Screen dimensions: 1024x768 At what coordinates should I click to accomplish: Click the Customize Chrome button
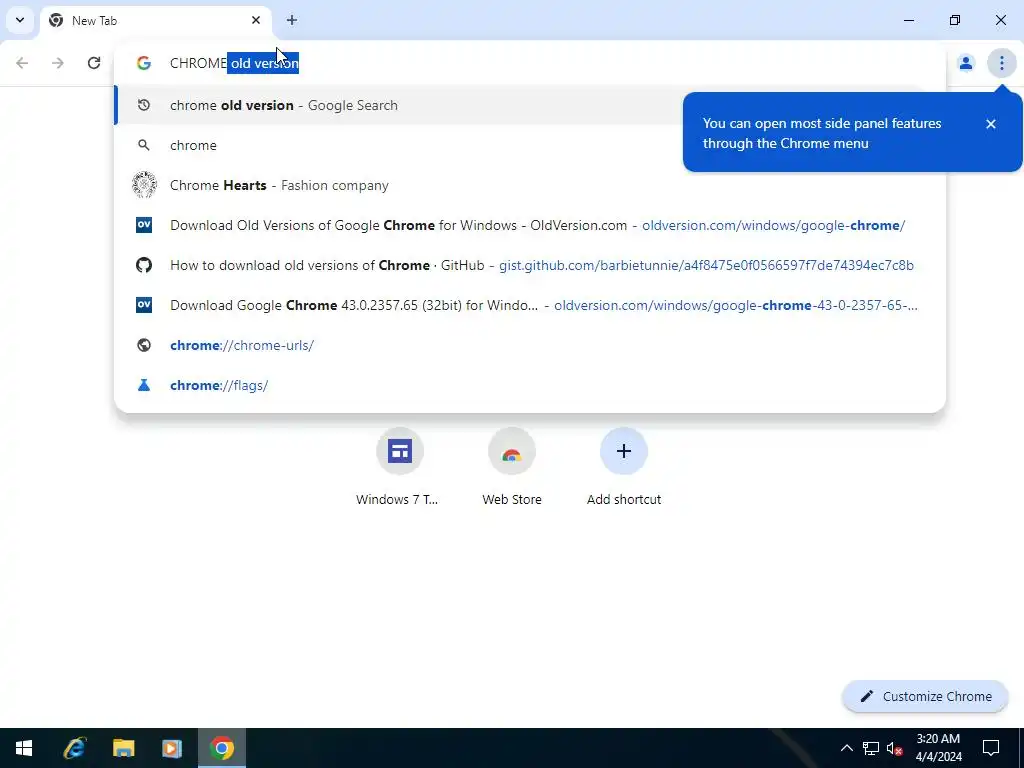tap(925, 696)
